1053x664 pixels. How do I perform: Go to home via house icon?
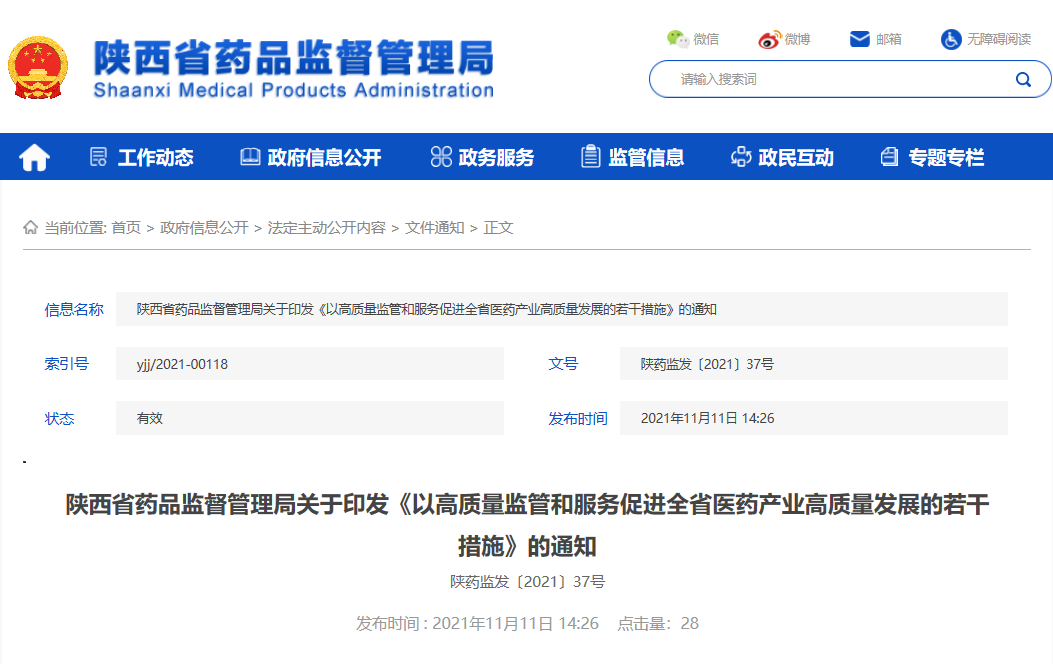34,158
